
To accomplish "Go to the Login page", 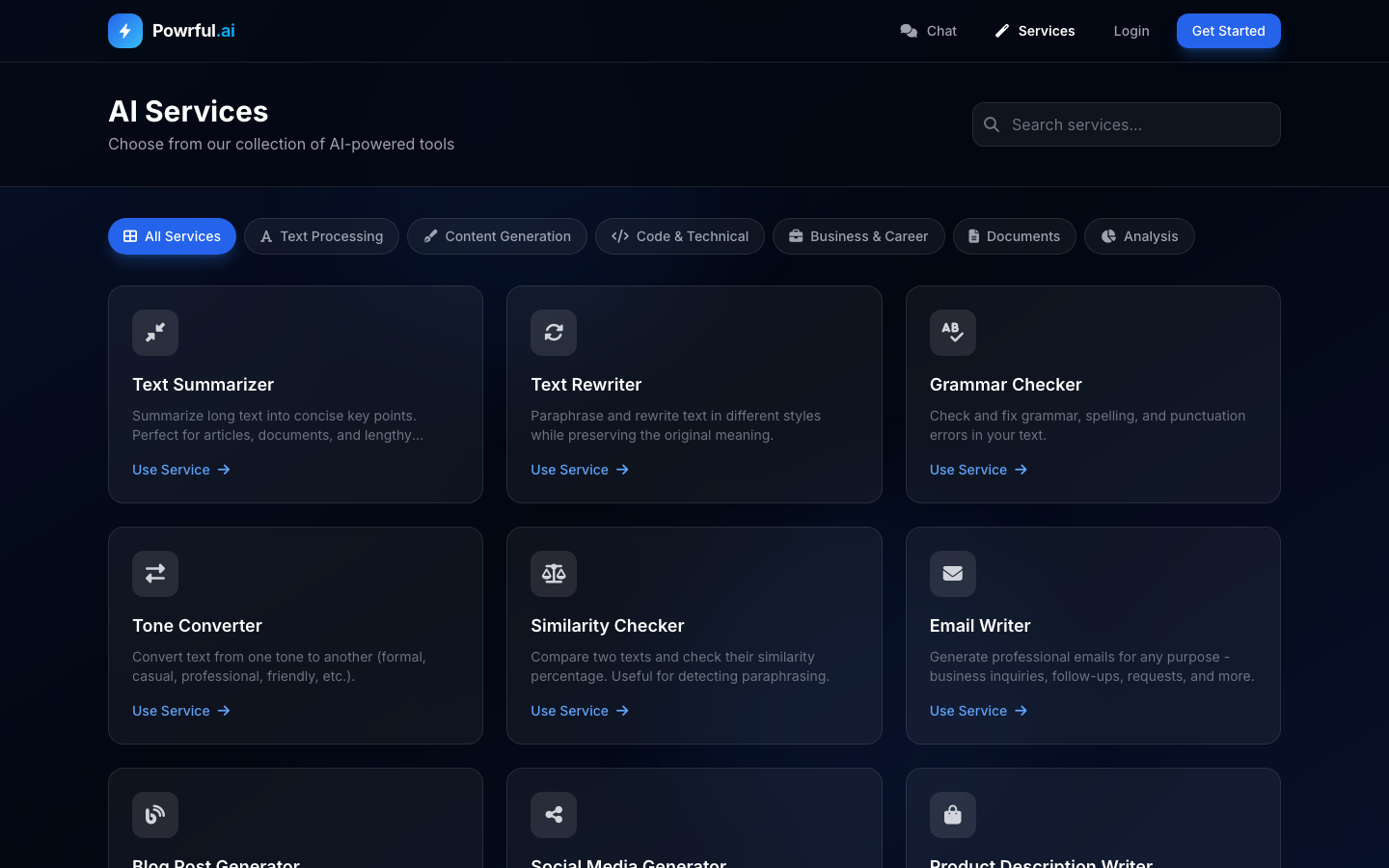I will (1131, 31).
